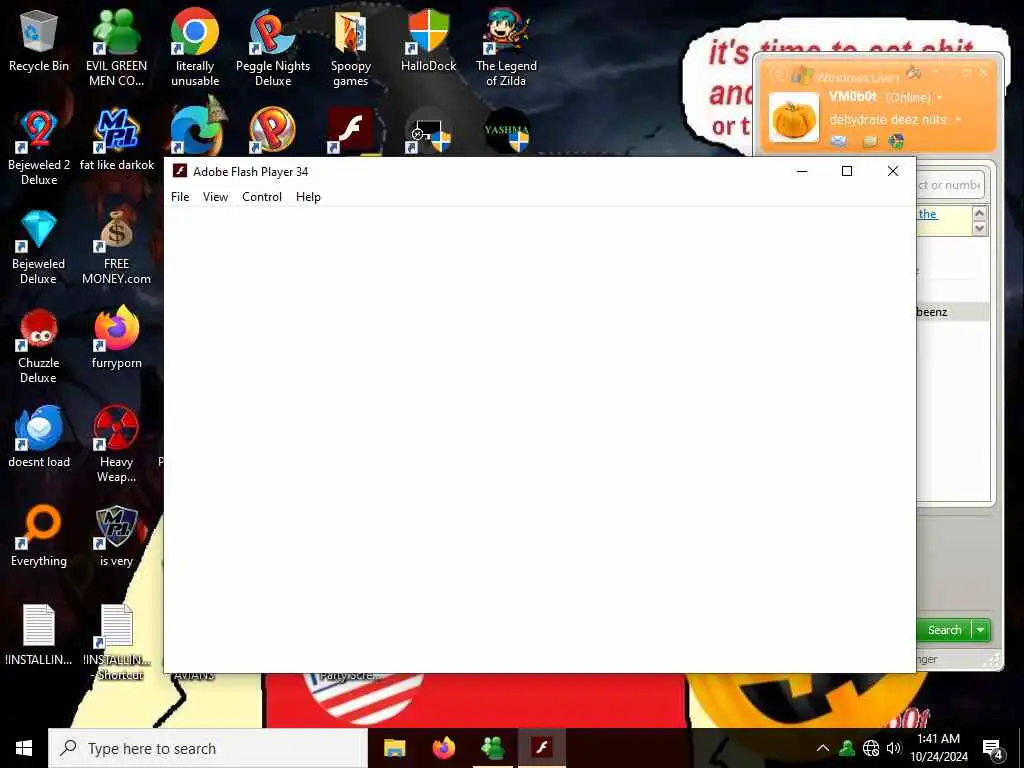Open network settings tray icon
The height and width of the screenshot is (768, 1024).
point(871,748)
